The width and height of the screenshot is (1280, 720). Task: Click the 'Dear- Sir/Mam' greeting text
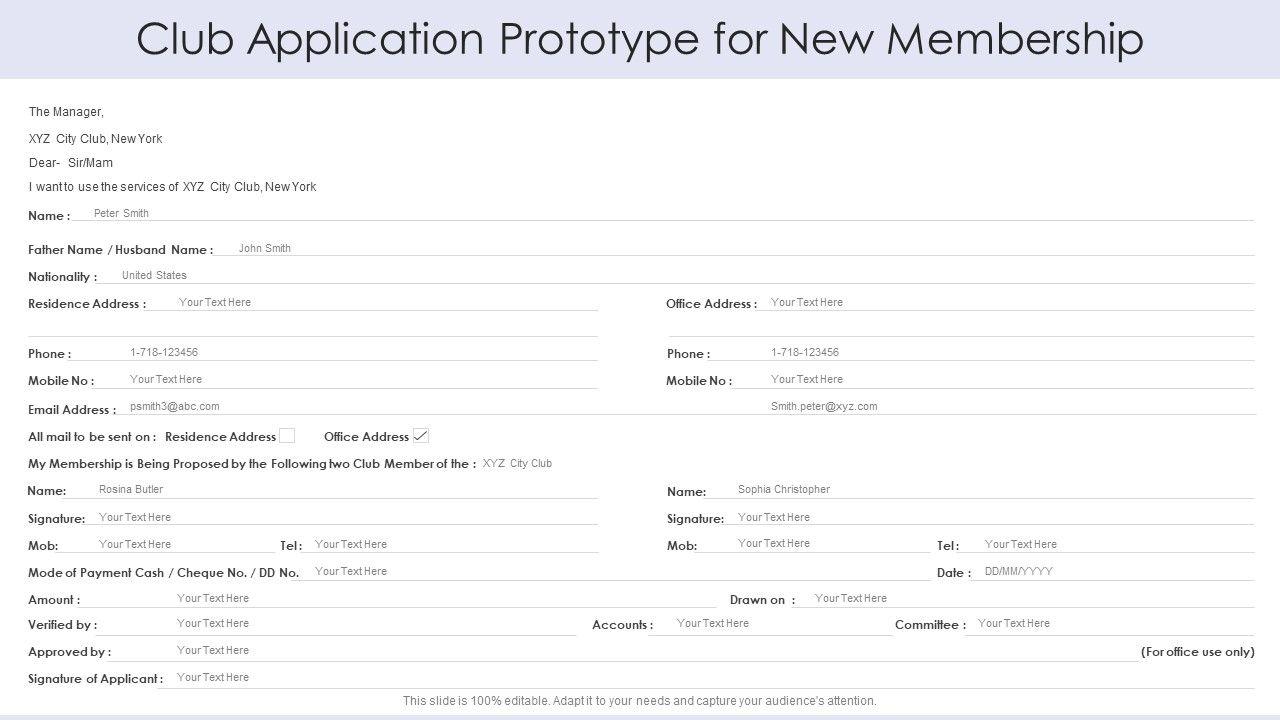(x=71, y=163)
